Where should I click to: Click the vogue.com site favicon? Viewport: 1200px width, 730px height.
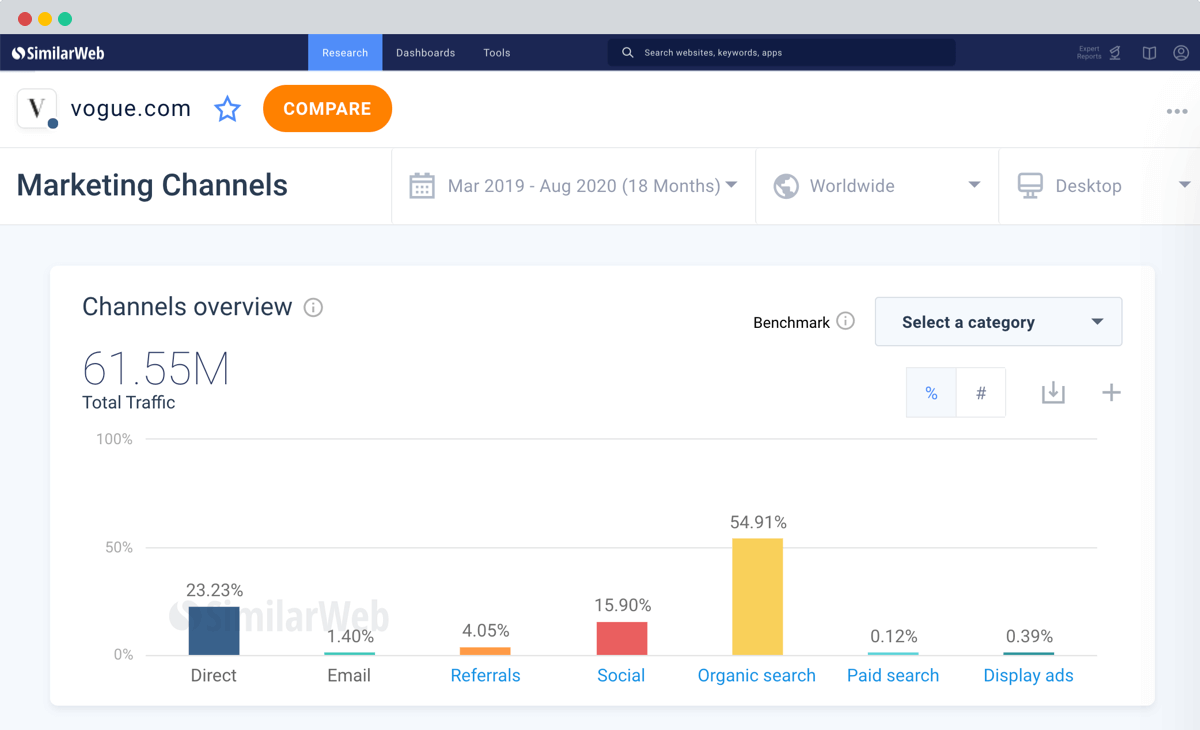pyautogui.click(x=37, y=108)
